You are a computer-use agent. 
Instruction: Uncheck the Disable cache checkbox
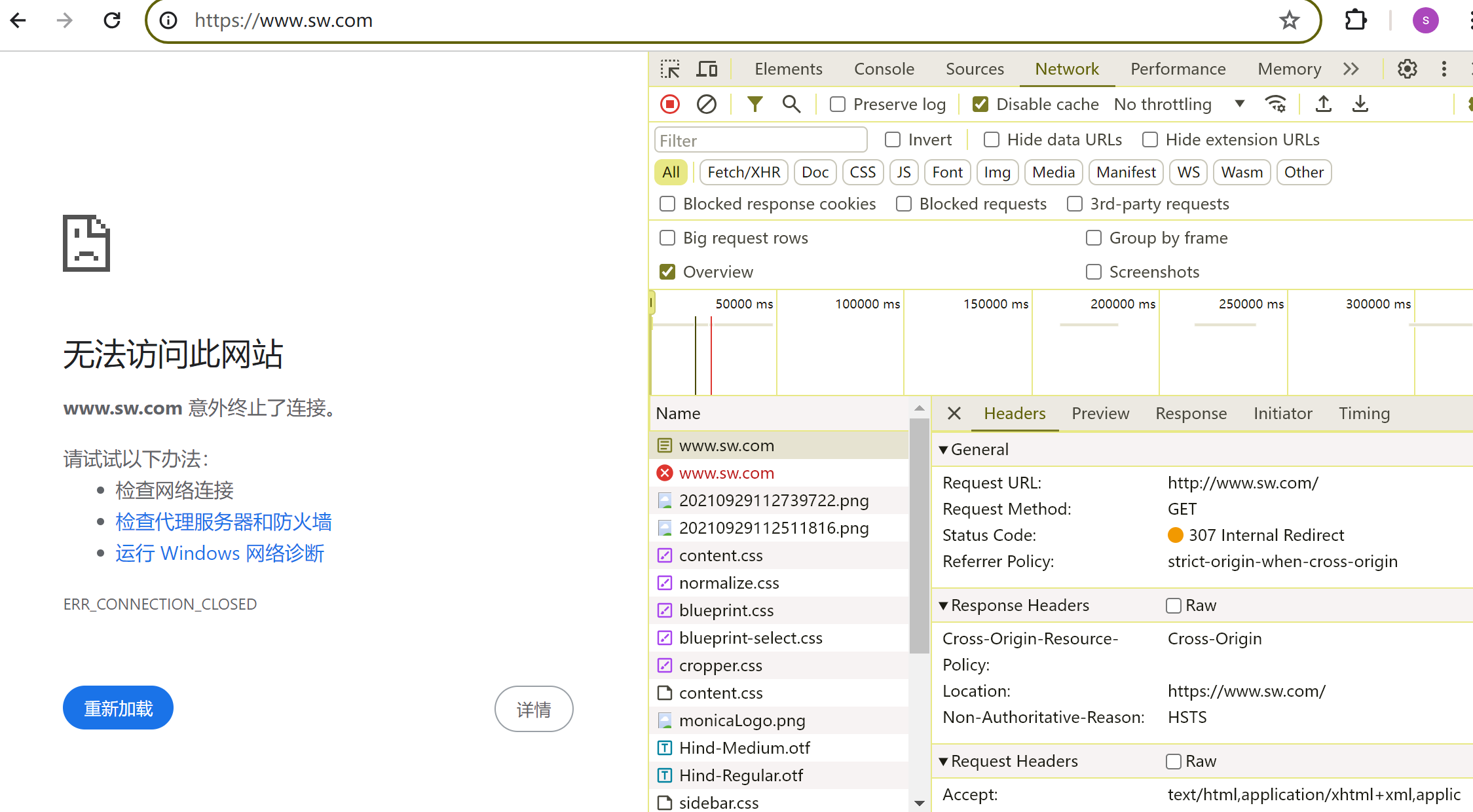pyautogui.click(x=980, y=105)
